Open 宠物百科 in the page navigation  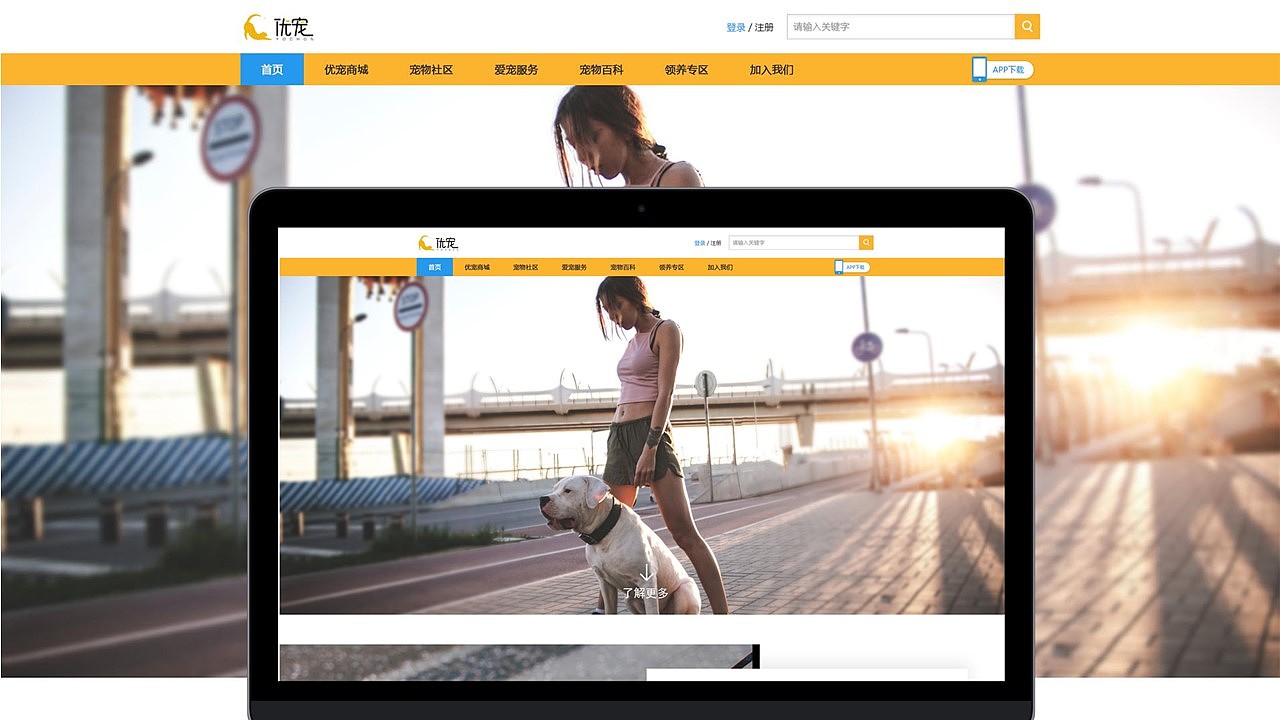pyautogui.click(x=601, y=70)
